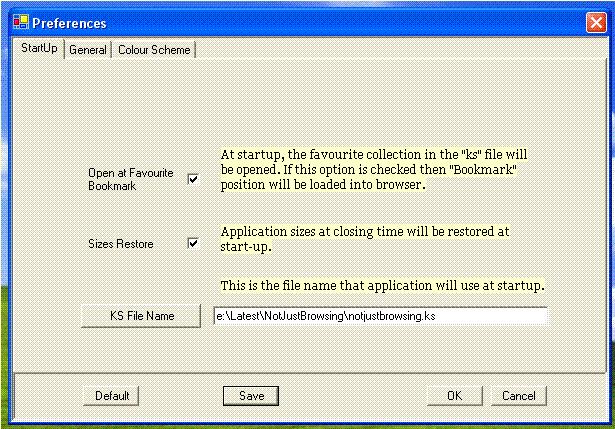
Task: Click the favourite collection startup description text
Action: pos(373,169)
